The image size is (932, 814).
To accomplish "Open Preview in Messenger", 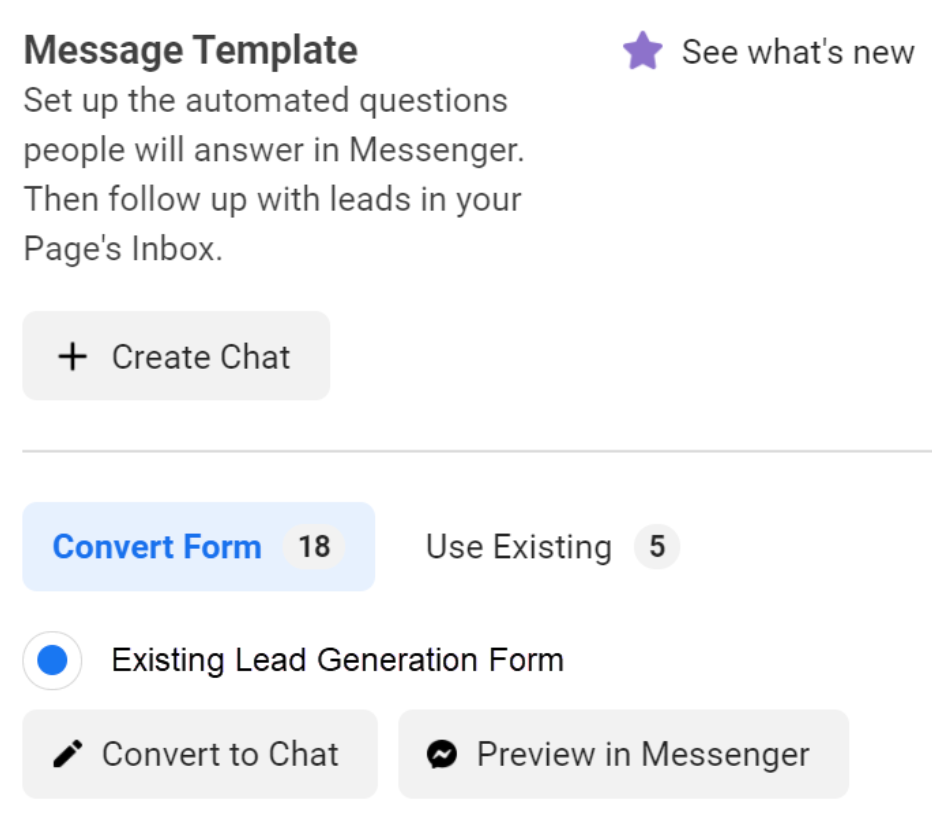I will 624,754.
